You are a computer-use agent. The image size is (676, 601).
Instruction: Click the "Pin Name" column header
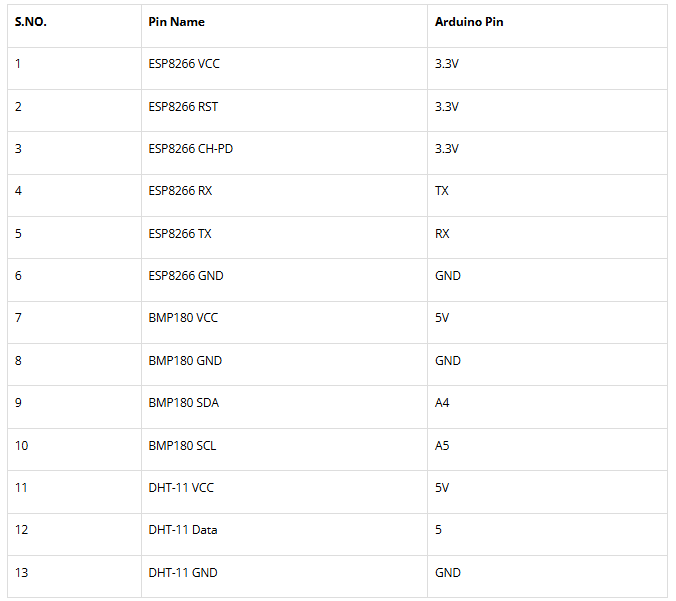click(x=176, y=22)
